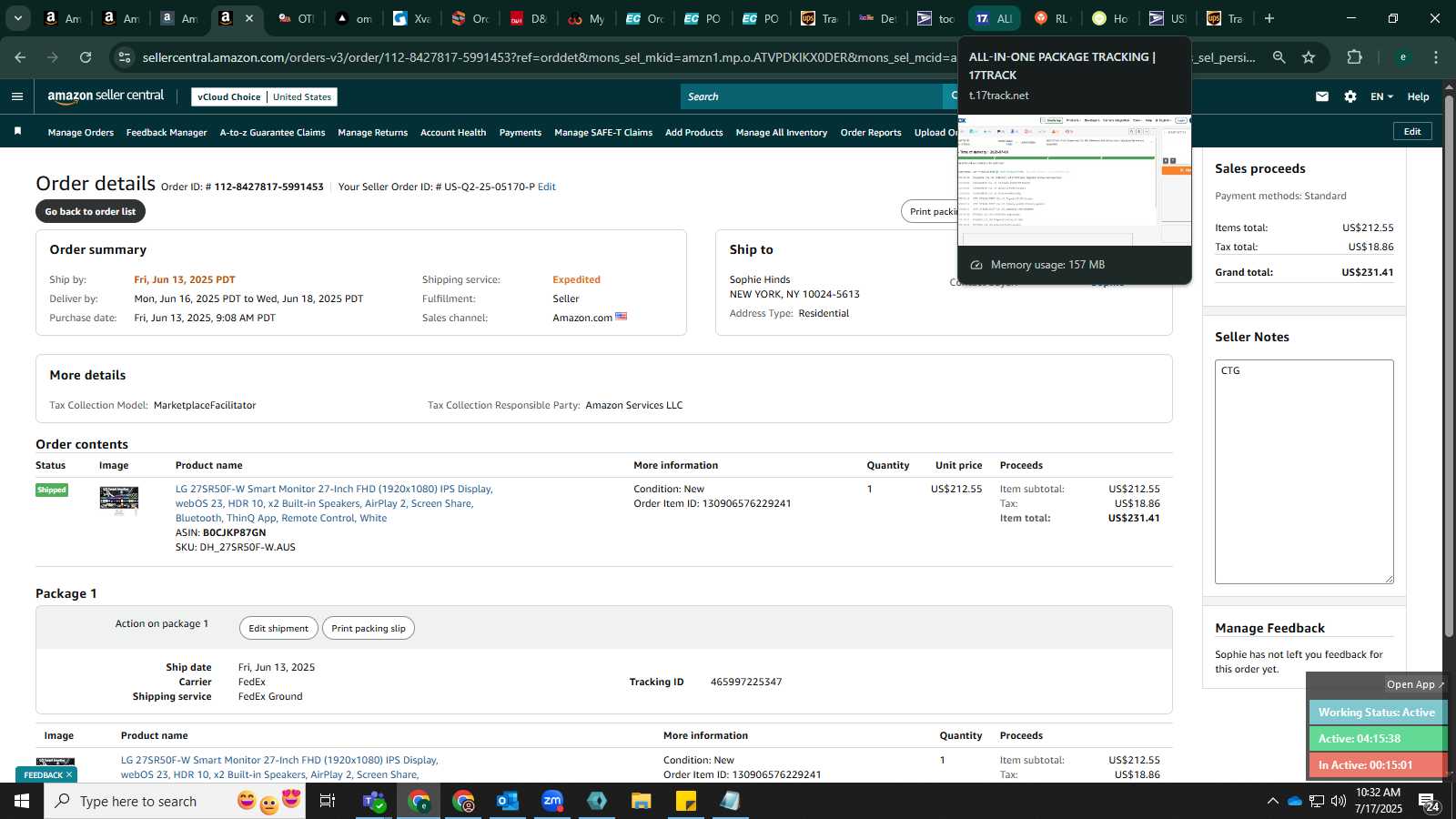The width and height of the screenshot is (1456, 819).
Task: Open the LG 27SR50F-W product link
Action: click(x=334, y=503)
